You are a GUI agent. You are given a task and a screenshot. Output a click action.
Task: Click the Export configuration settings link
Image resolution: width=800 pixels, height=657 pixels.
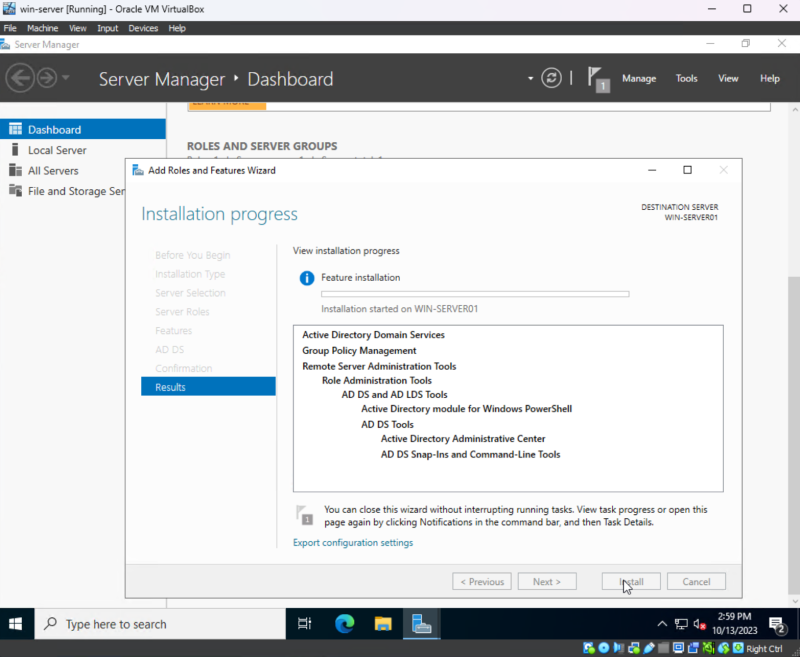tap(352, 543)
